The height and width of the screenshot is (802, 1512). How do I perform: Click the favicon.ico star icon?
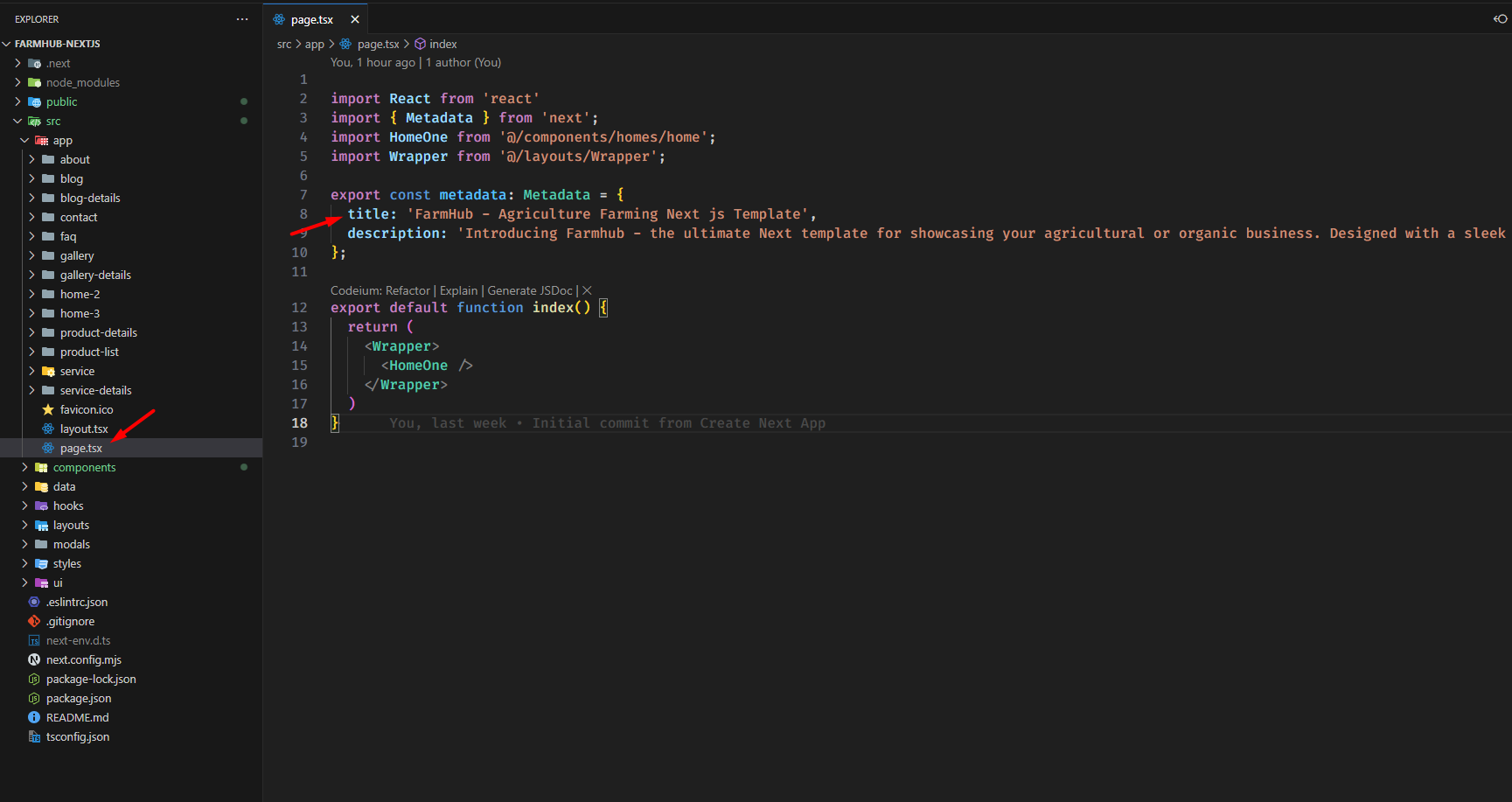(48, 409)
